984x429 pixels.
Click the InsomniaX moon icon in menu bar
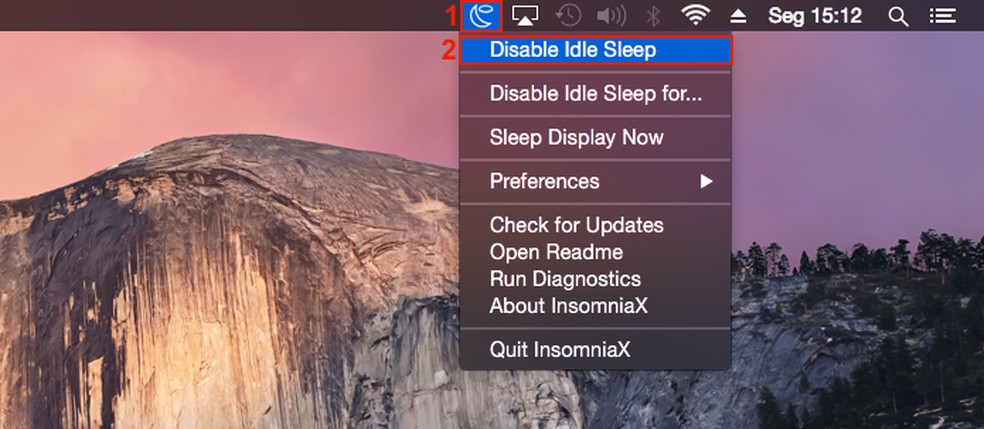click(x=484, y=16)
